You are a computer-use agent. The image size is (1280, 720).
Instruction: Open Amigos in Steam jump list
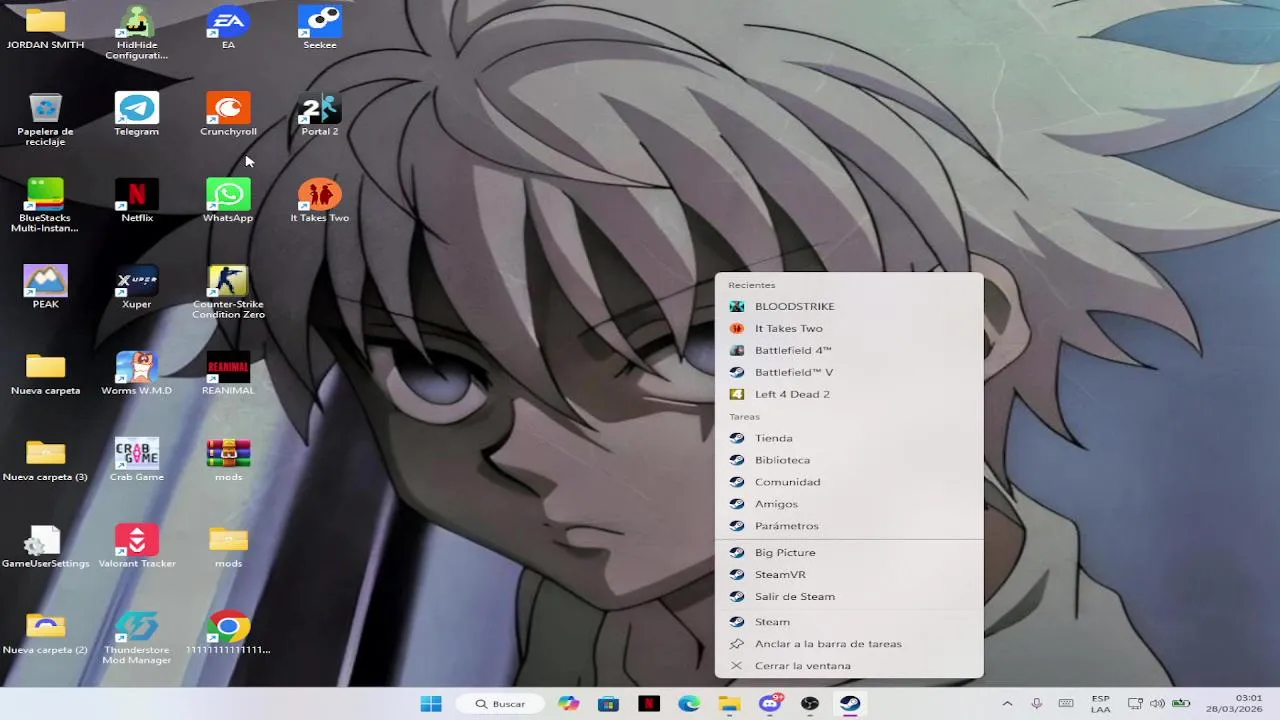pos(849,504)
